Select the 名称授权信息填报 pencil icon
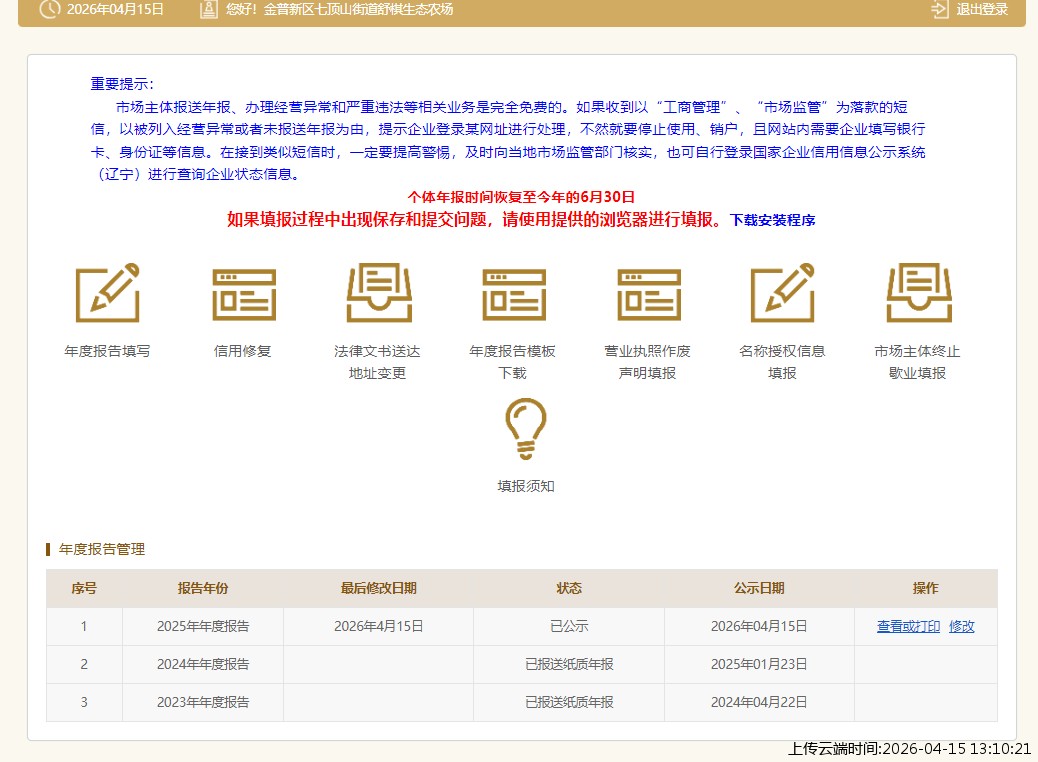The width and height of the screenshot is (1038, 762). coord(783,293)
